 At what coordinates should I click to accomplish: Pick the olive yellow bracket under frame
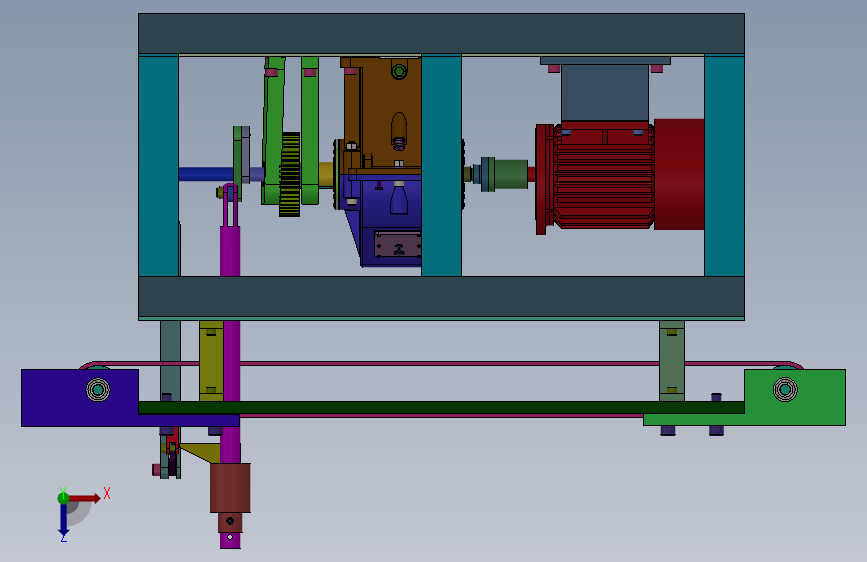(x=211, y=361)
